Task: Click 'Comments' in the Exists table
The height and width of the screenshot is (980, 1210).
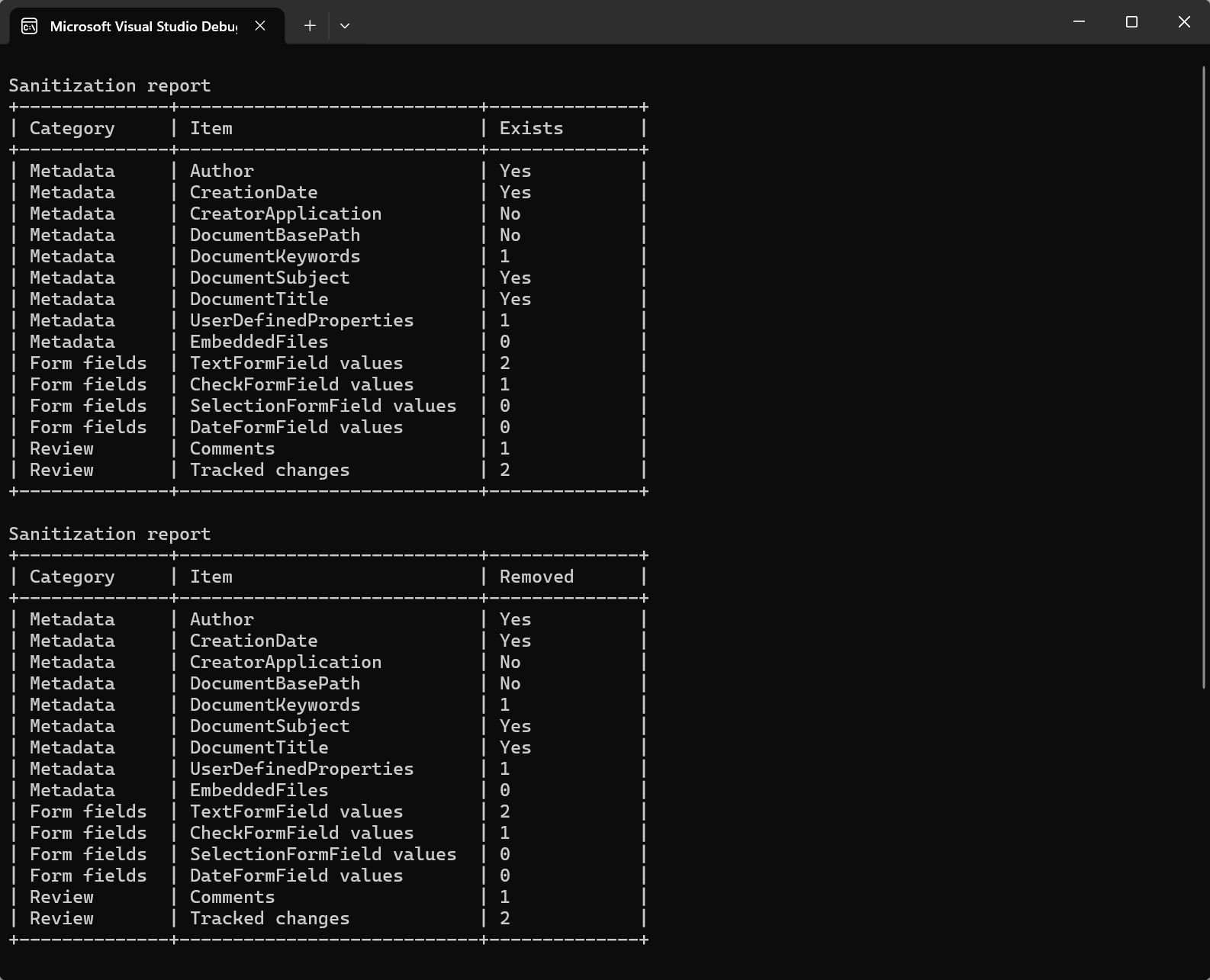Action: pos(233,448)
